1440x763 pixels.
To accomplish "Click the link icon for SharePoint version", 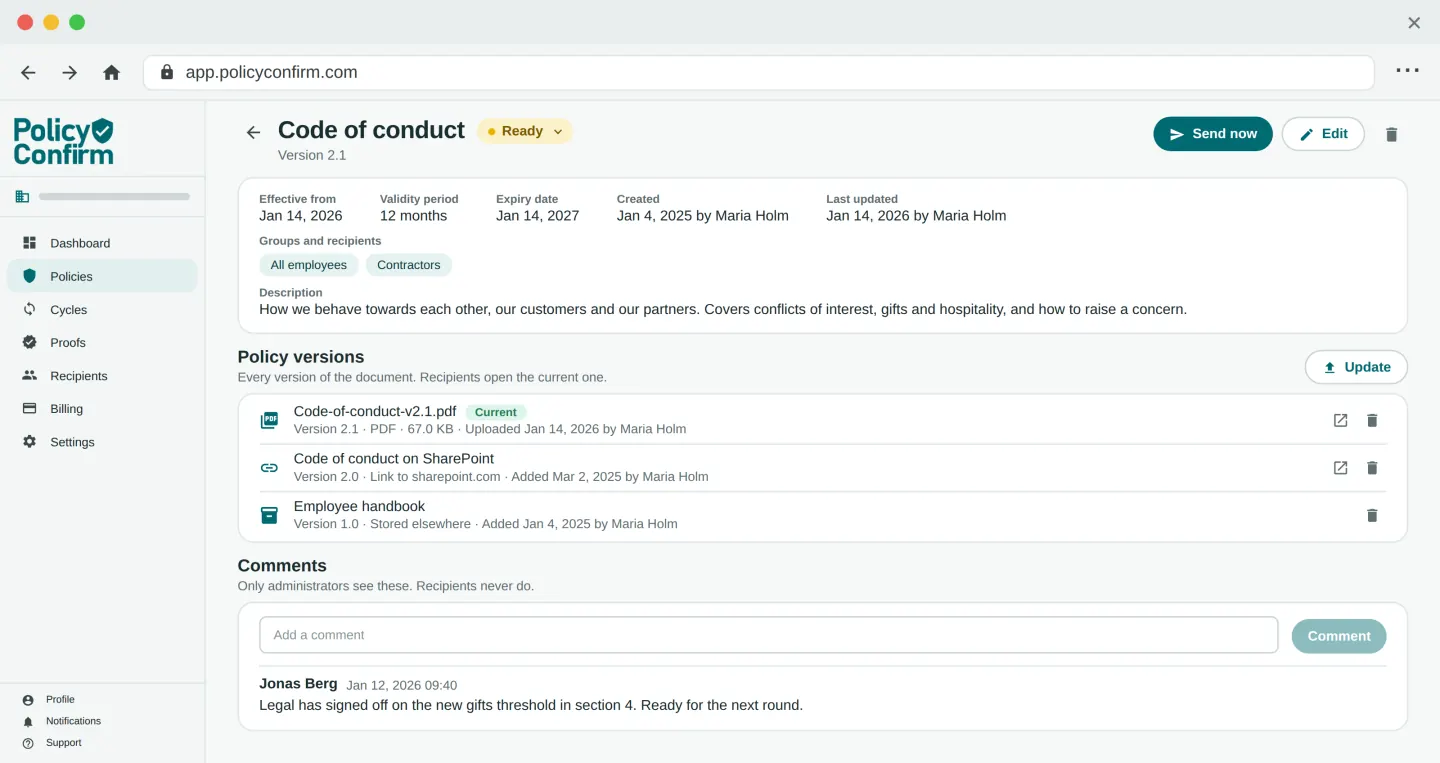I will click(x=269, y=467).
